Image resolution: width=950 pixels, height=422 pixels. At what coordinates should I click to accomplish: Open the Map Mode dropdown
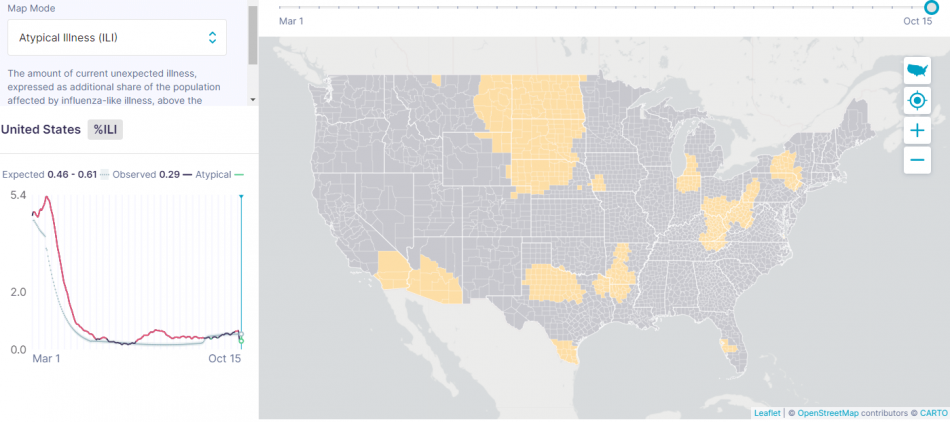coord(116,38)
